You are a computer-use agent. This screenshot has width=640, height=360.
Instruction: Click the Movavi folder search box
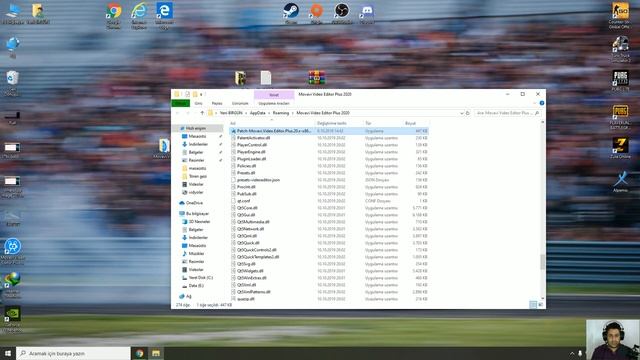click(508, 113)
